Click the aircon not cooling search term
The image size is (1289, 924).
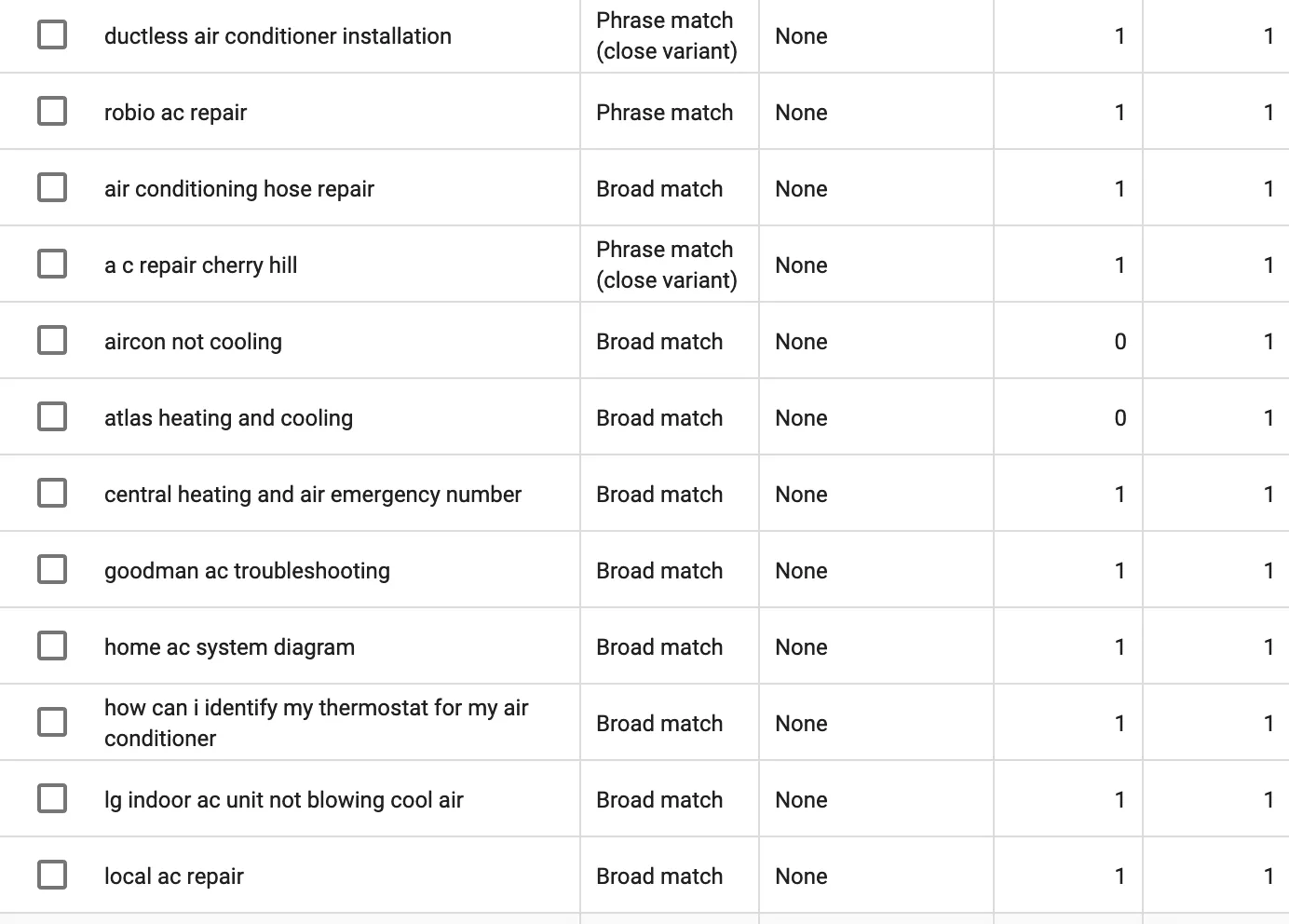193,342
